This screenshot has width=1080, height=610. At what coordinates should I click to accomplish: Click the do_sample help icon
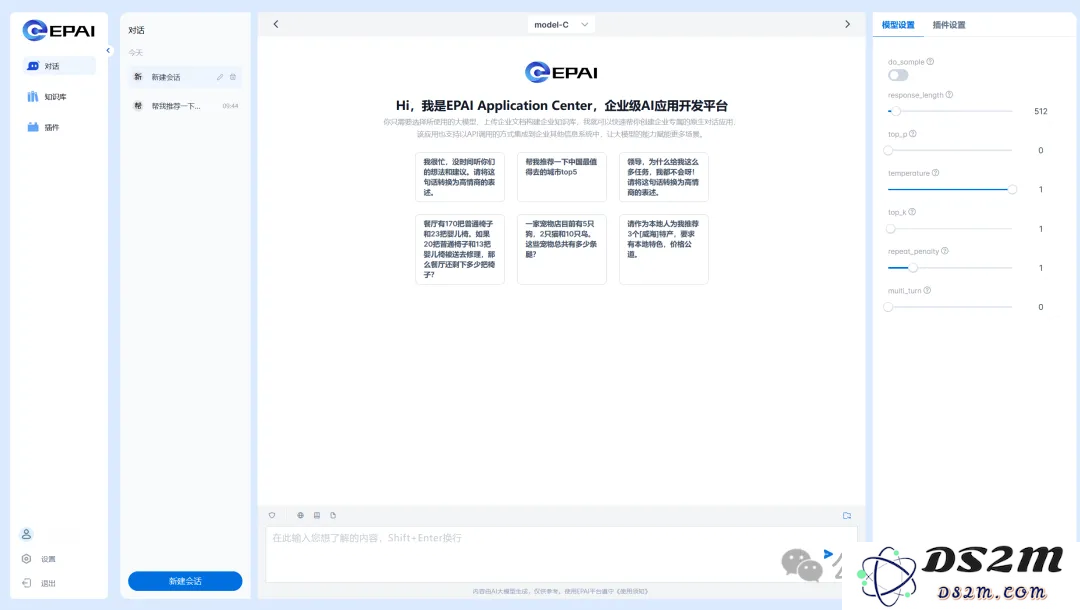(x=930, y=61)
